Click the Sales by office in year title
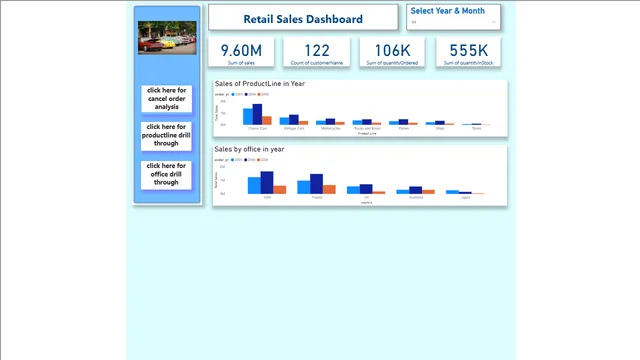The image size is (640, 360). pyautogui.click(x=249, y=149)
